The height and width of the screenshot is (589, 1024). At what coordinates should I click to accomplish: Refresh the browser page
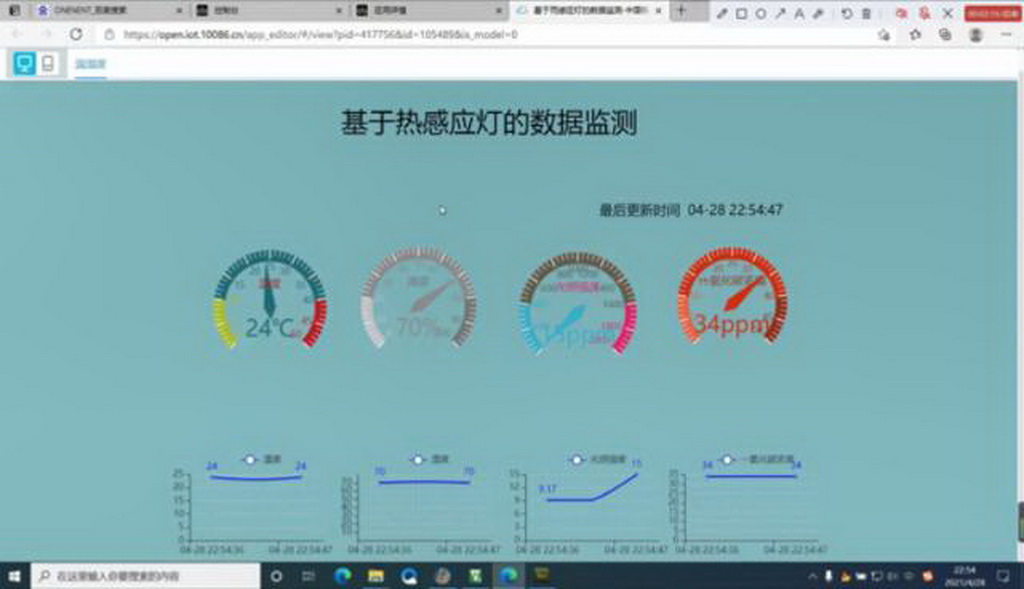76,34
